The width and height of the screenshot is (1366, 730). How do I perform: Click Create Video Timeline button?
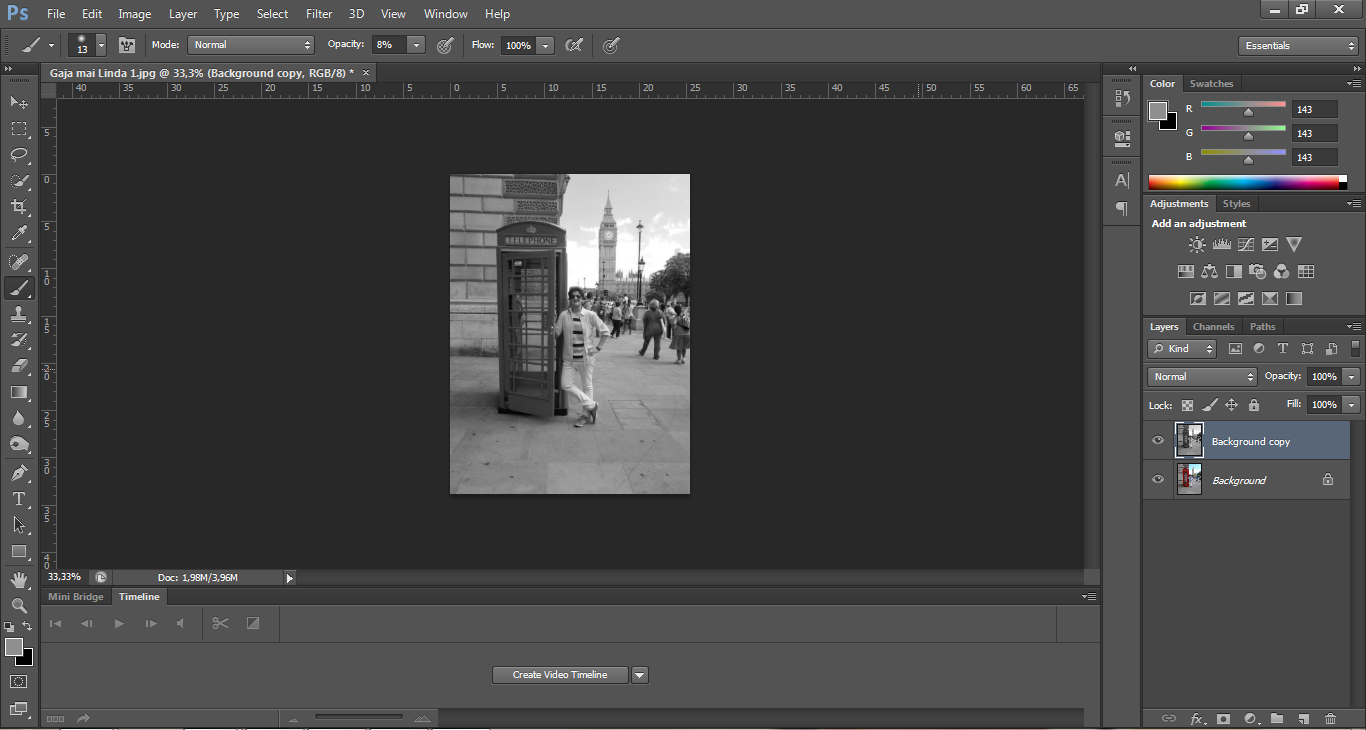560,675
